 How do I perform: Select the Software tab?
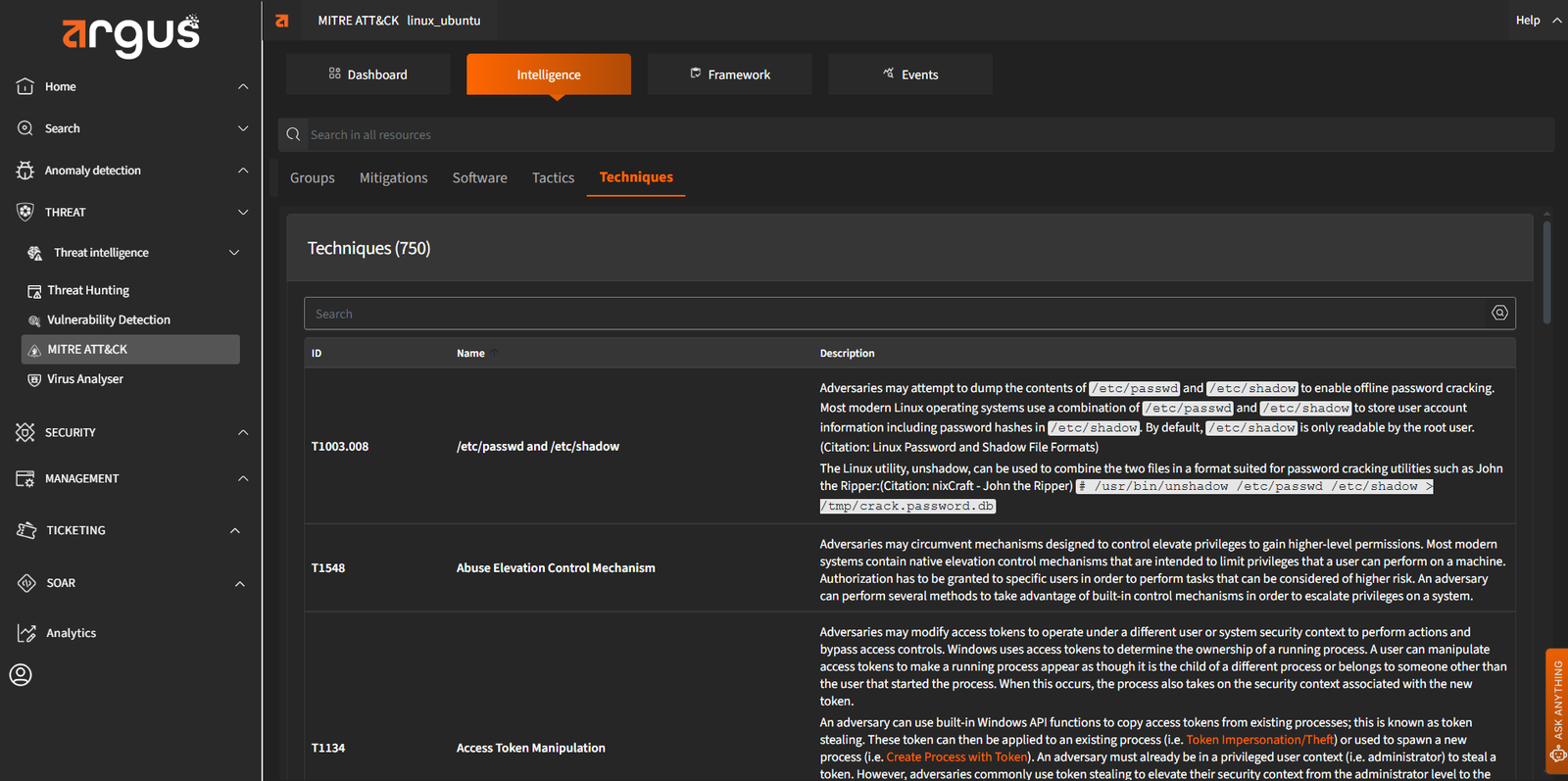[479, 177]
